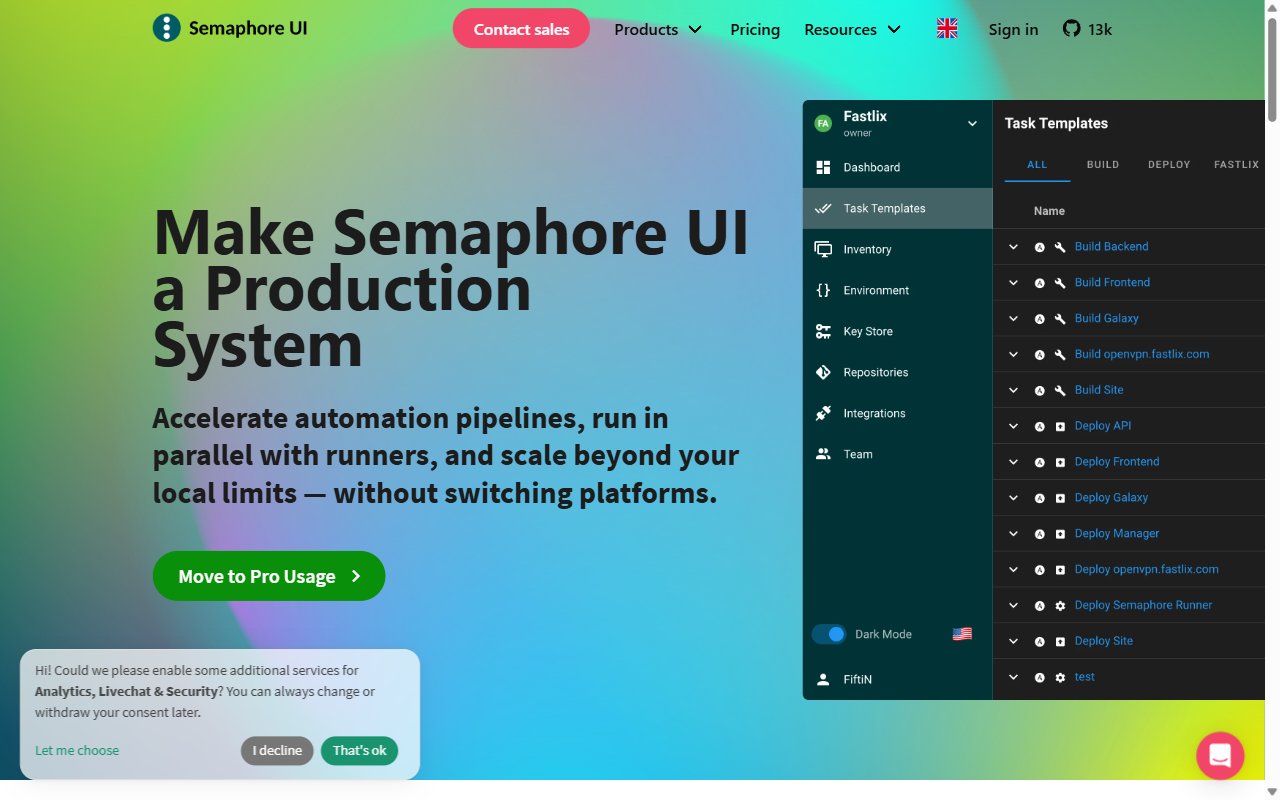Click the FA project avatar icon
The image size is (1280, 800).
click(823, 123)
